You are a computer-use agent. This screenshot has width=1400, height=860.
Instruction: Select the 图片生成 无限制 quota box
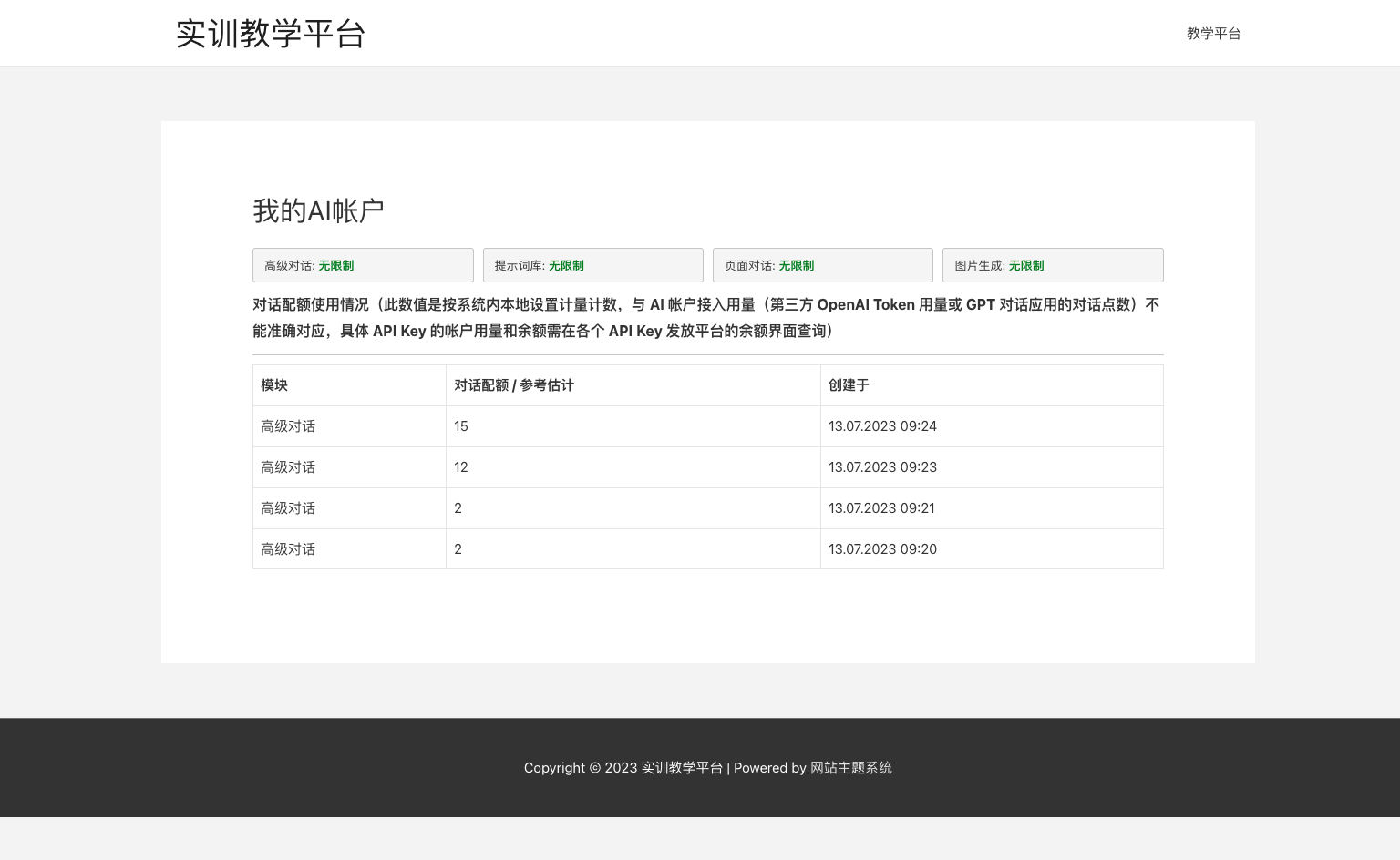[x=1052, y=265]
